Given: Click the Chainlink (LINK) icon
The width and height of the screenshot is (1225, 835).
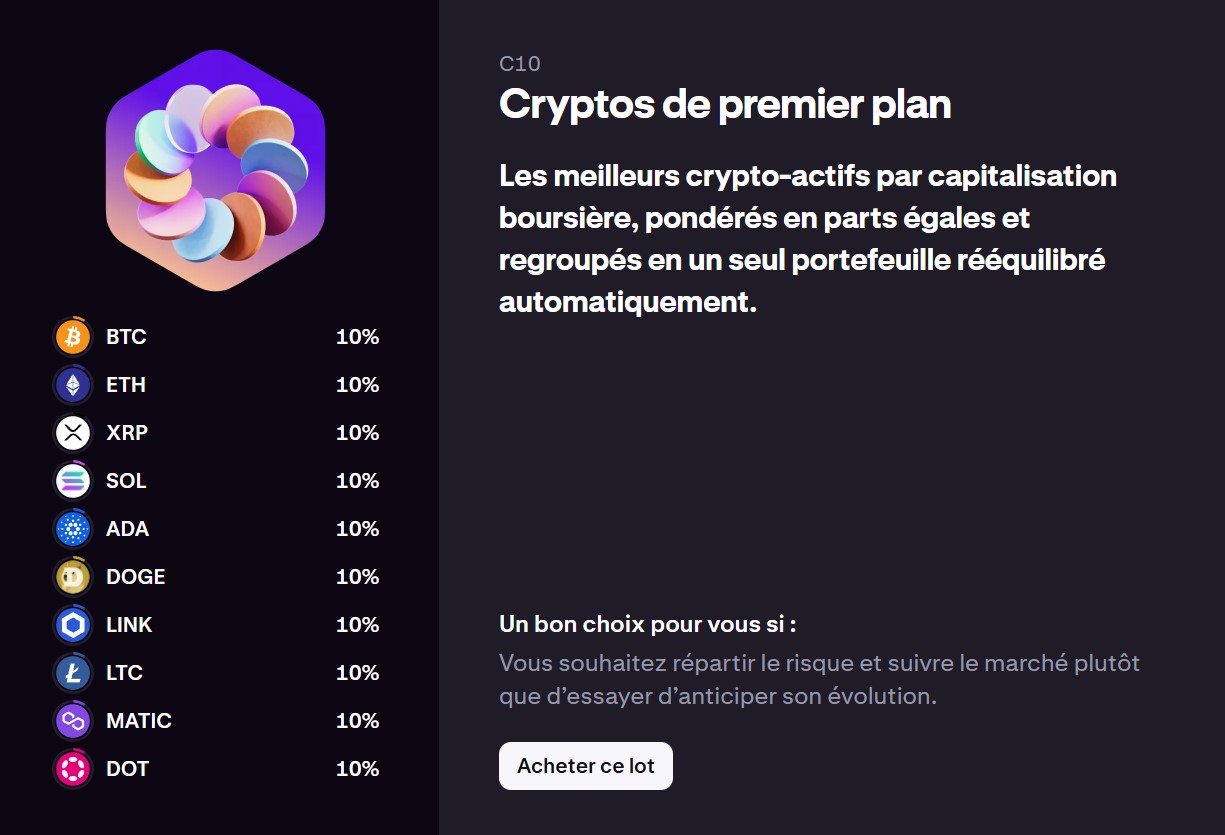Looking at the screenshot, I should click(x=71, y=625).
